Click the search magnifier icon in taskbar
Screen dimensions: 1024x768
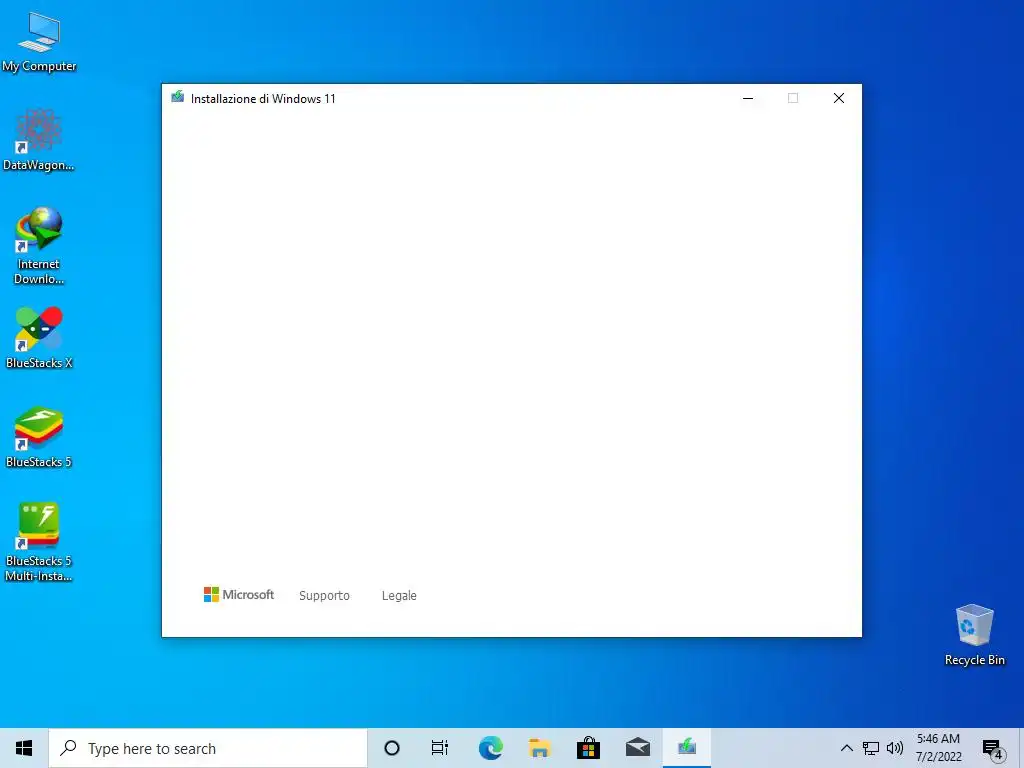pyautogui.click(x=69, y=748)
